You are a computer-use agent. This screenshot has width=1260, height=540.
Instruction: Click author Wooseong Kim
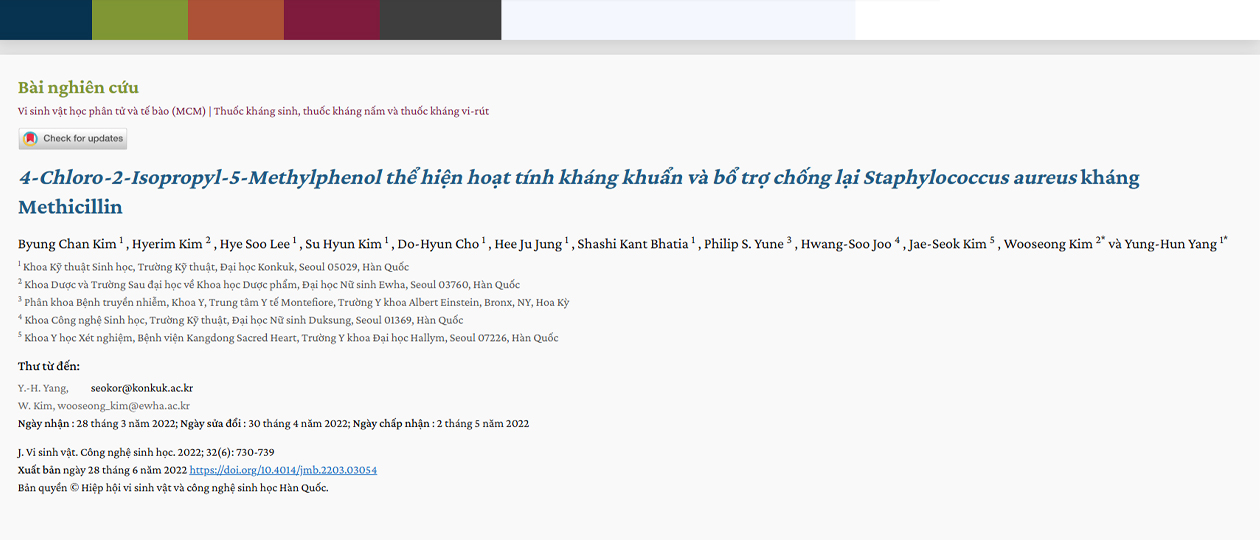tap(1048, 244)
